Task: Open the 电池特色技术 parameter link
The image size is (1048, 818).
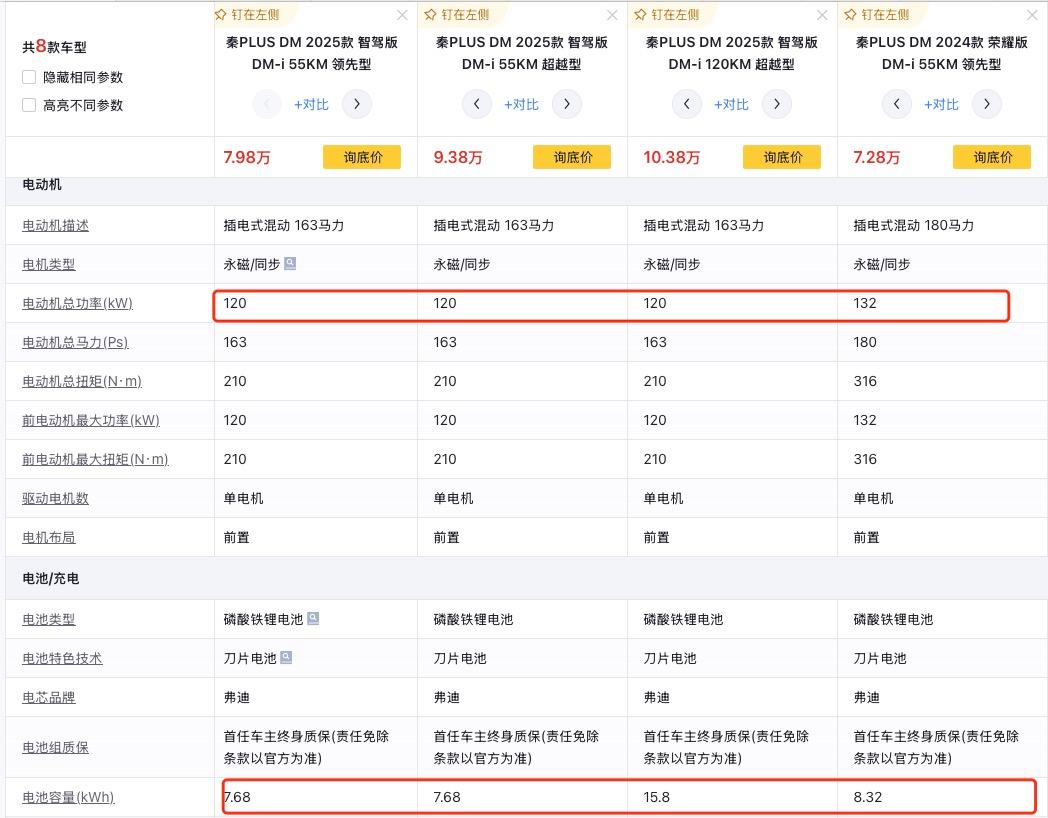Action: pyautogui.click(x=62, y=658)
